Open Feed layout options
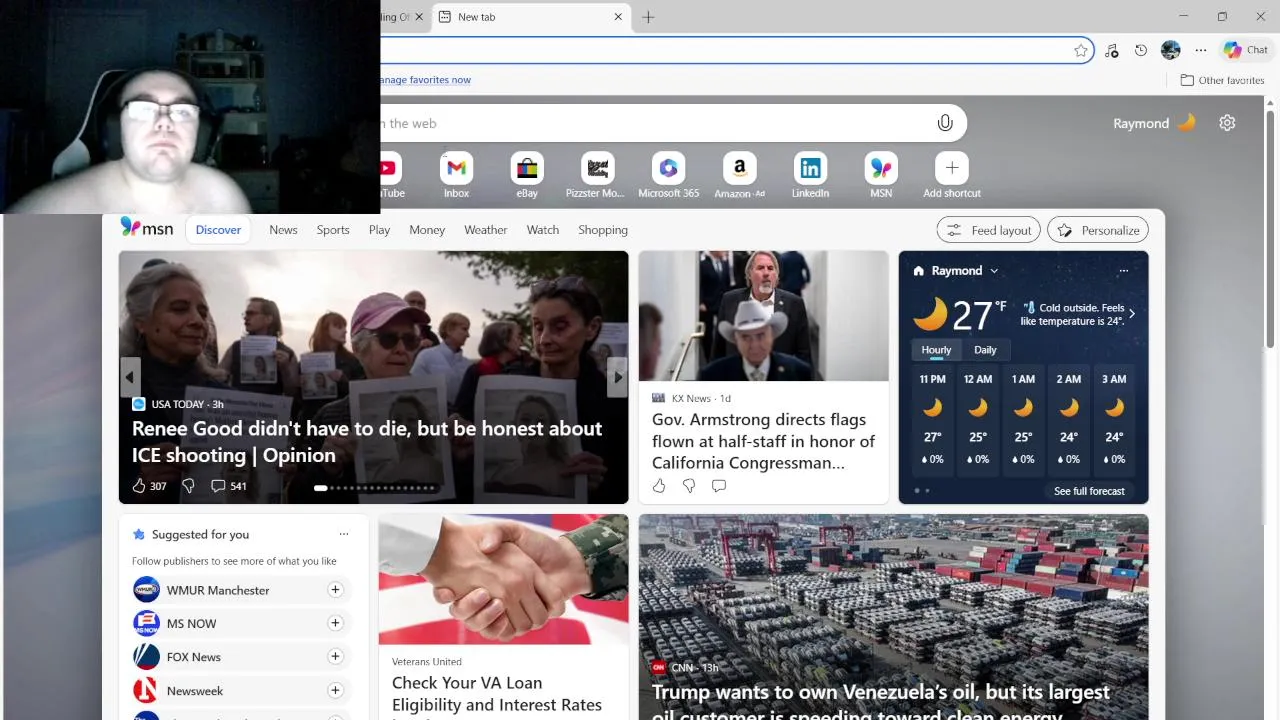The height and width of the screenshot is (720, 1280). [x=988, y=230]
